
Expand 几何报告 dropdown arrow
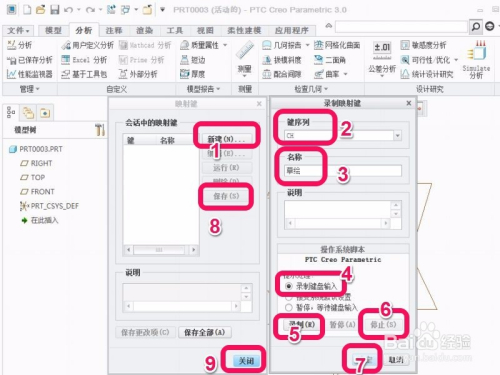coord(307,45)
